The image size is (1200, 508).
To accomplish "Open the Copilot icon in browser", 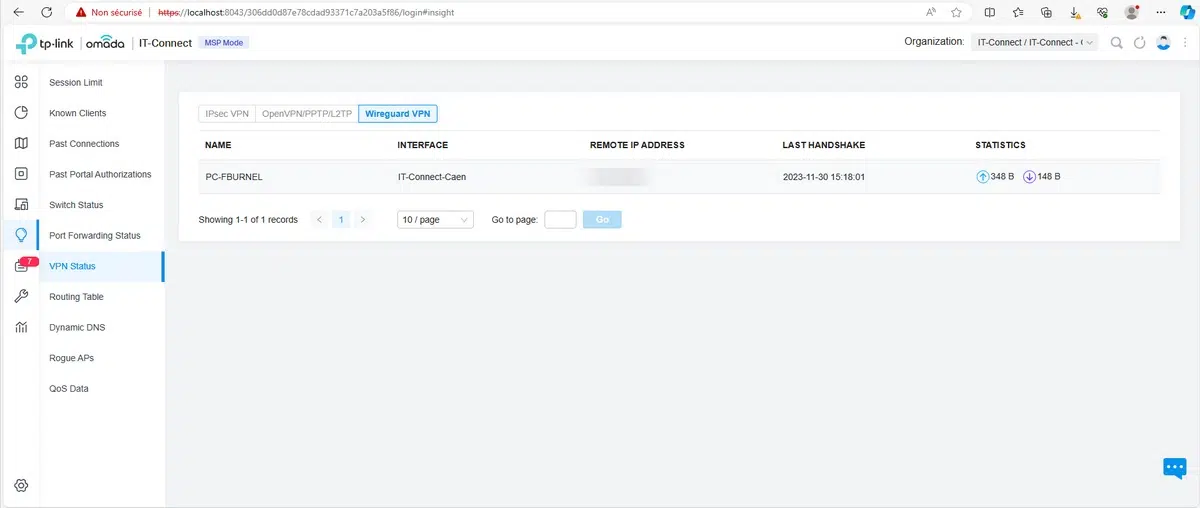I will 1185,12.
